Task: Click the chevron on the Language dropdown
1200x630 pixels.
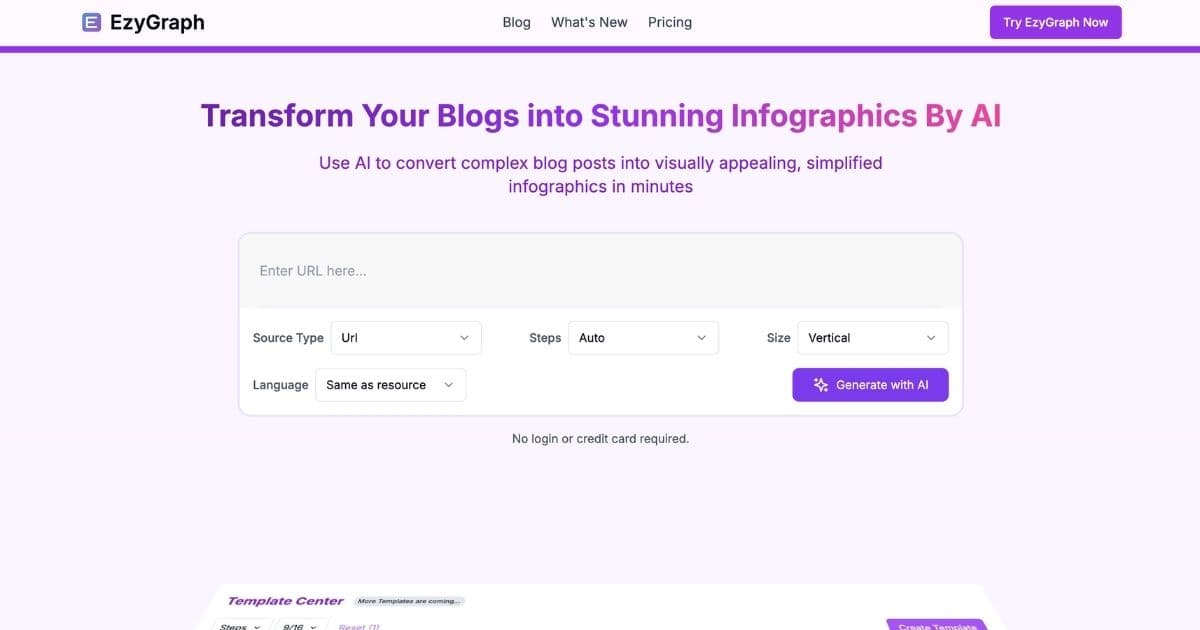Action: tap(449, 385)
